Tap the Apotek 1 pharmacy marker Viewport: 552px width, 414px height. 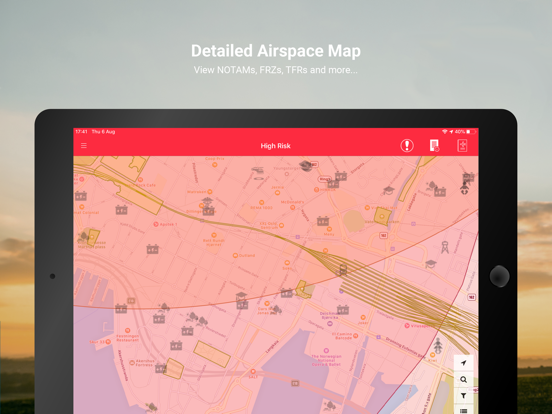[x=156, y=224]
